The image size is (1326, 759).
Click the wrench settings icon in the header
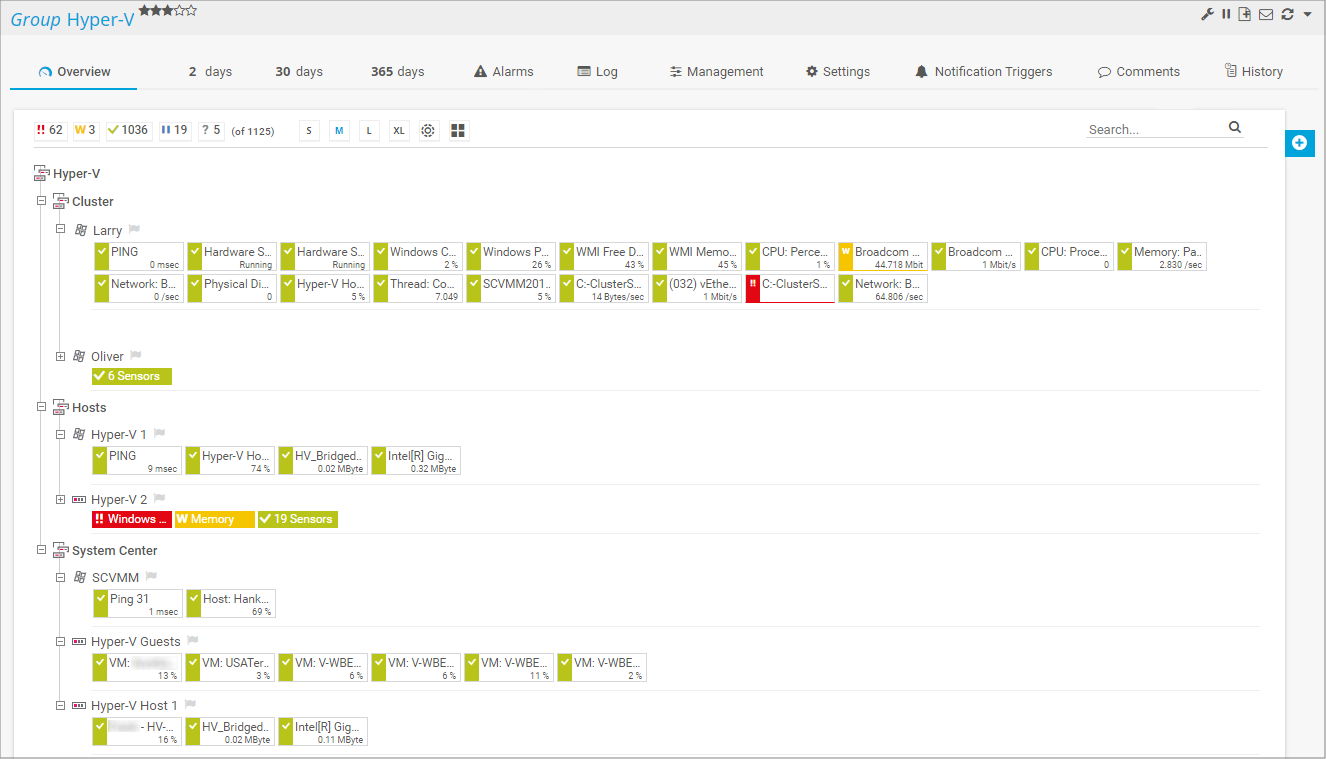1208,14
